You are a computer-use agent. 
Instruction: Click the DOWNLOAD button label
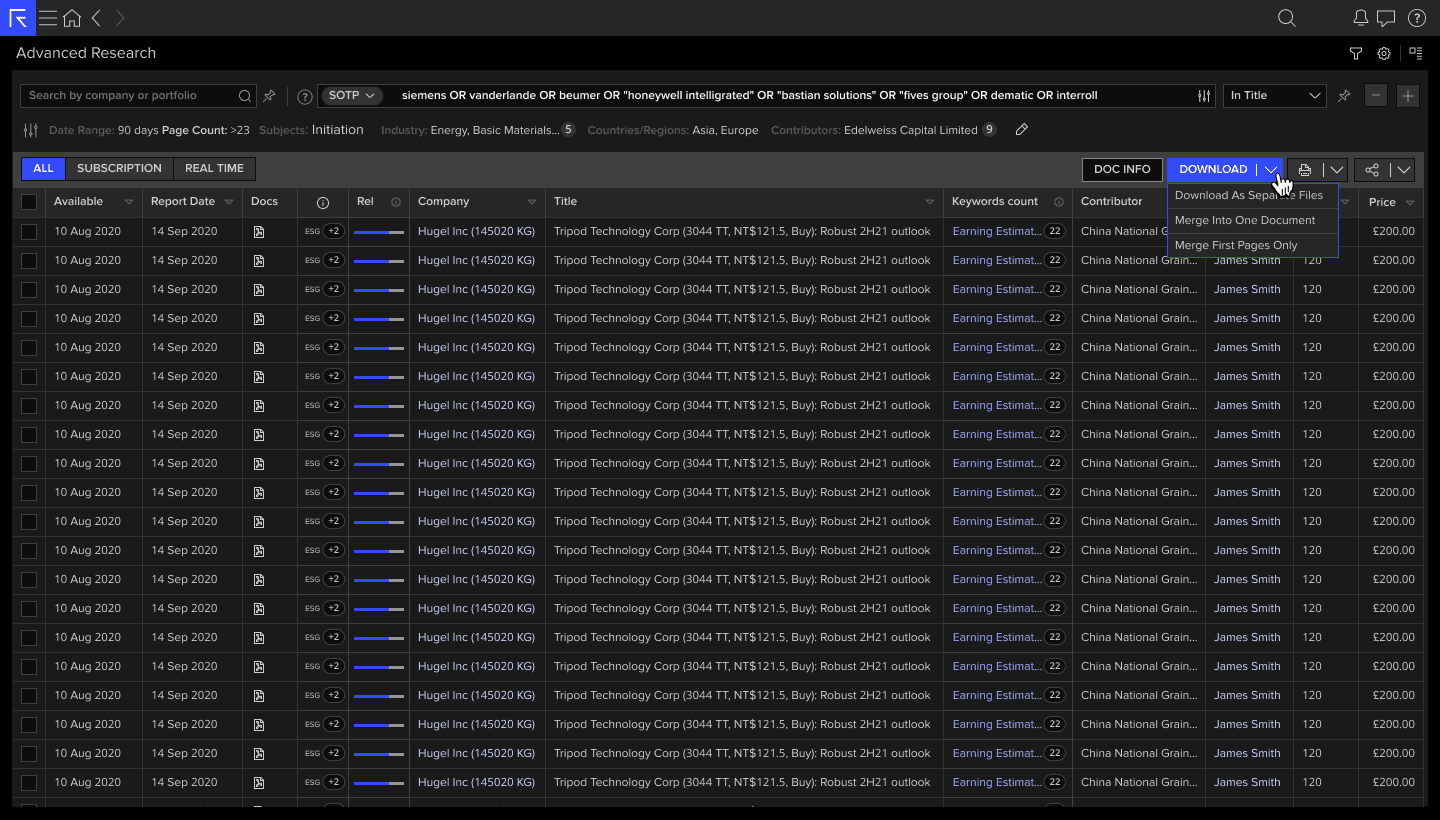(x=1213, y=170)
